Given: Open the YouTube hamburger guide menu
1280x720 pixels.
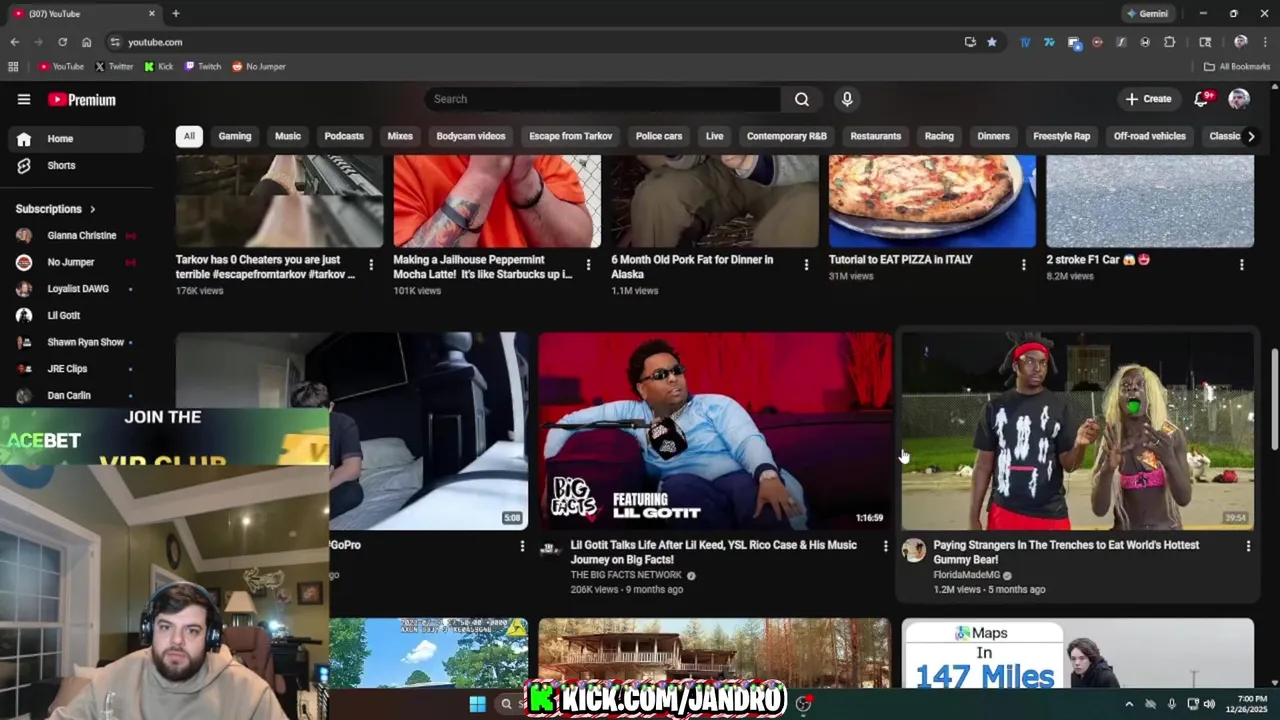Looking at the screenshot, I should click(x=24, y=99).
